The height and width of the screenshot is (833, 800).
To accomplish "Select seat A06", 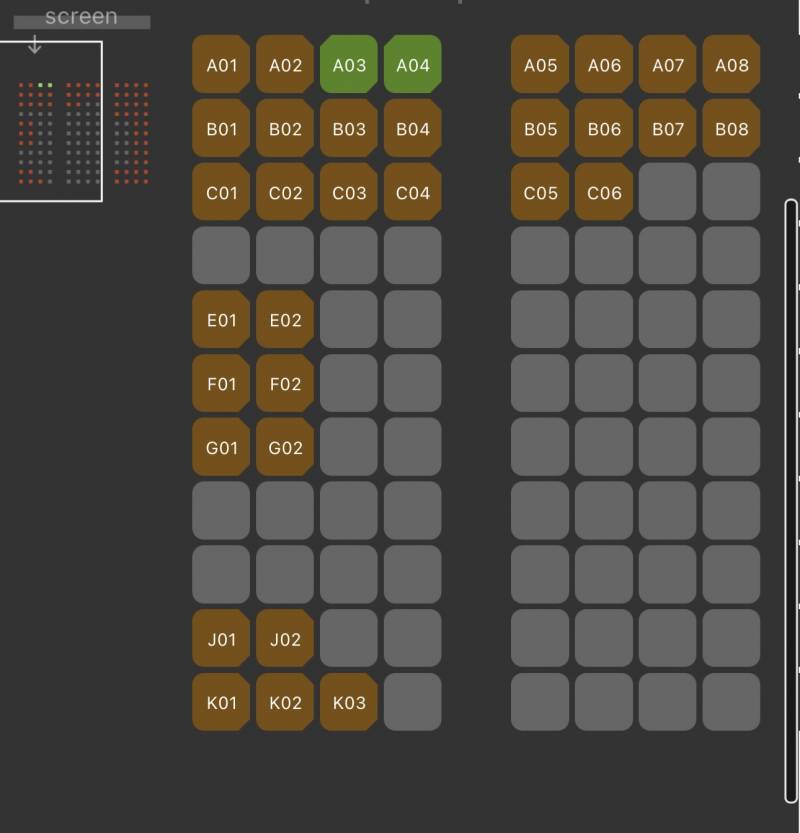I will [x=603, y=64].
